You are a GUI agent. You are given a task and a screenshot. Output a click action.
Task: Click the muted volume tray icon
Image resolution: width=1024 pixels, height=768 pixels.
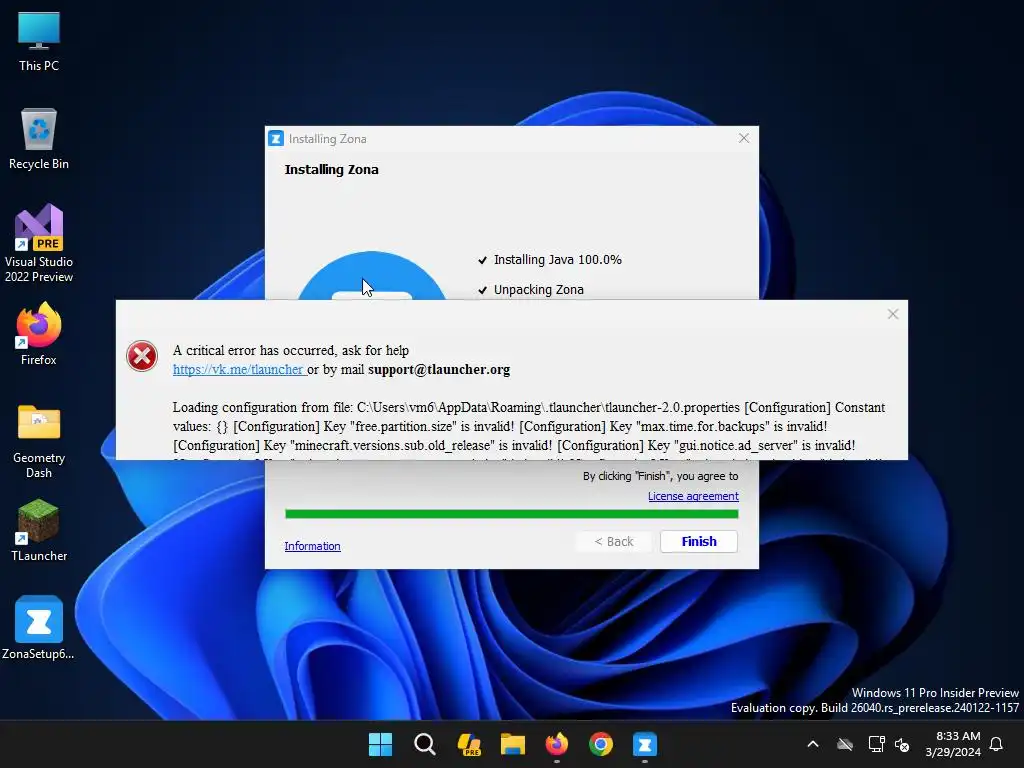tap(903, 744)
